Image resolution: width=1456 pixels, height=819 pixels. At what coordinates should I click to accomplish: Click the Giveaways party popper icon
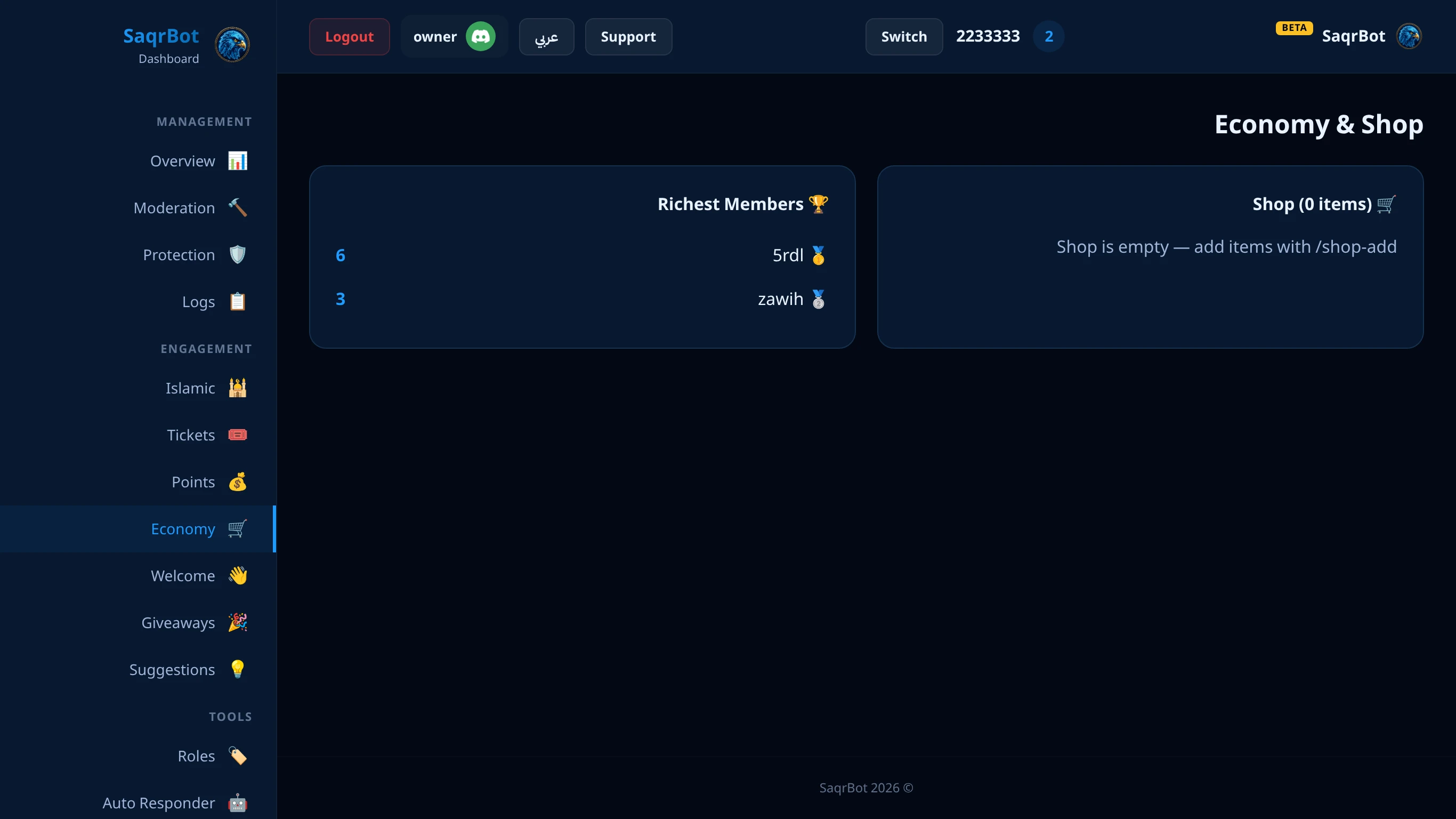237,623
